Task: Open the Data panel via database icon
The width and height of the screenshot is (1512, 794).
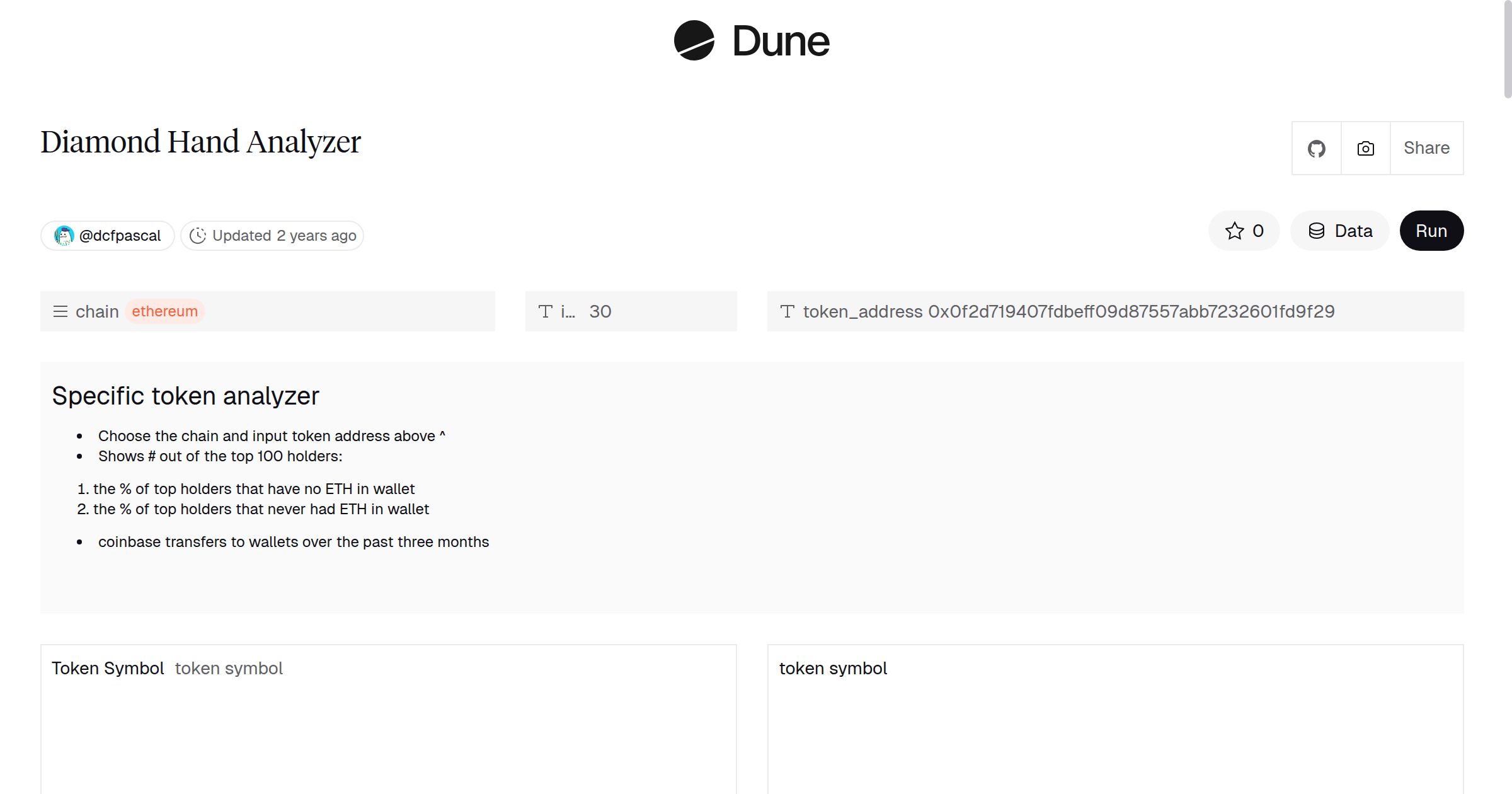Action: click(1316, 231)
